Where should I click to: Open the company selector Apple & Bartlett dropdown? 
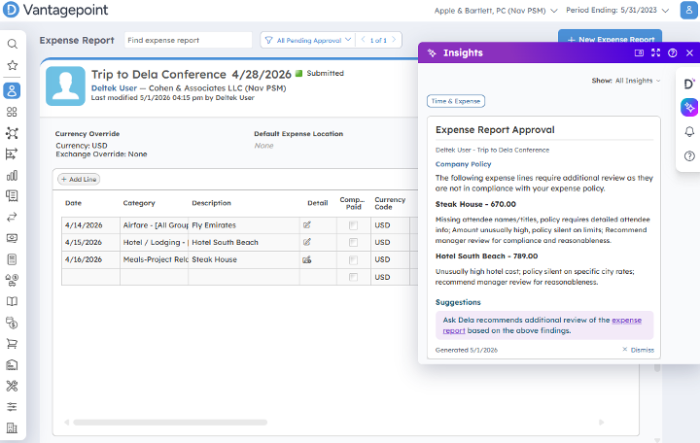496,10
